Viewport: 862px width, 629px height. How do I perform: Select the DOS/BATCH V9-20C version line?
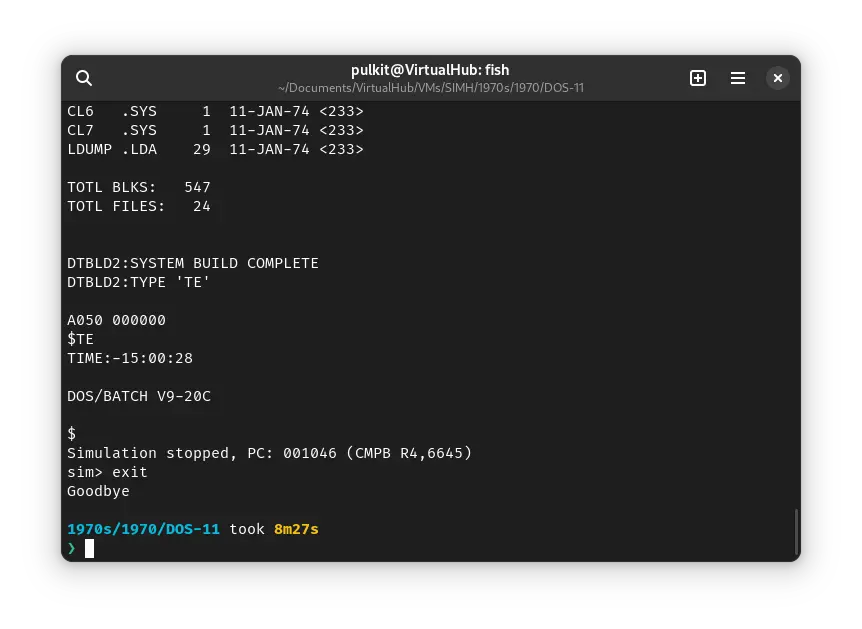(138, 396)
